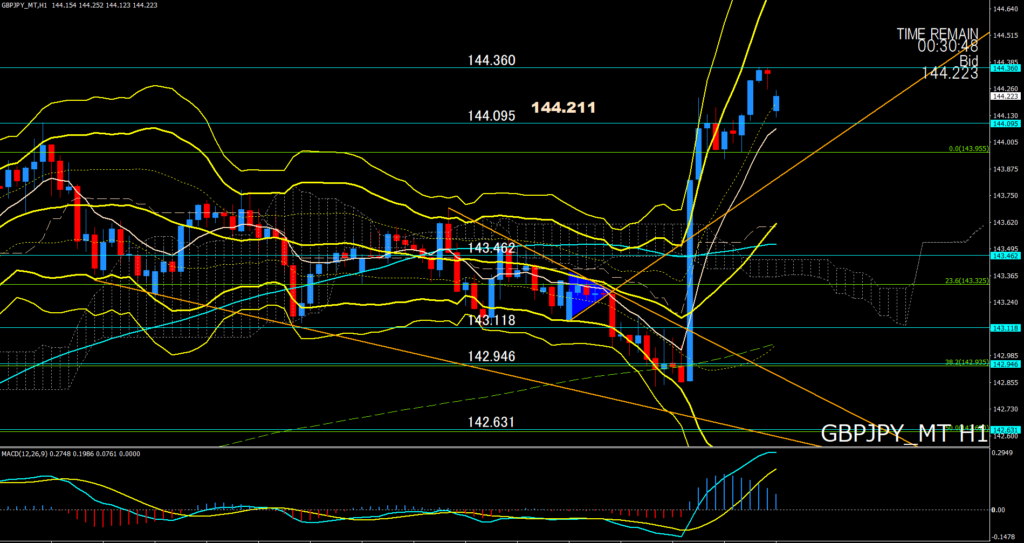Click the 143.462 level label on chart
Screen dimensions: 1024x543
[492, 248]
